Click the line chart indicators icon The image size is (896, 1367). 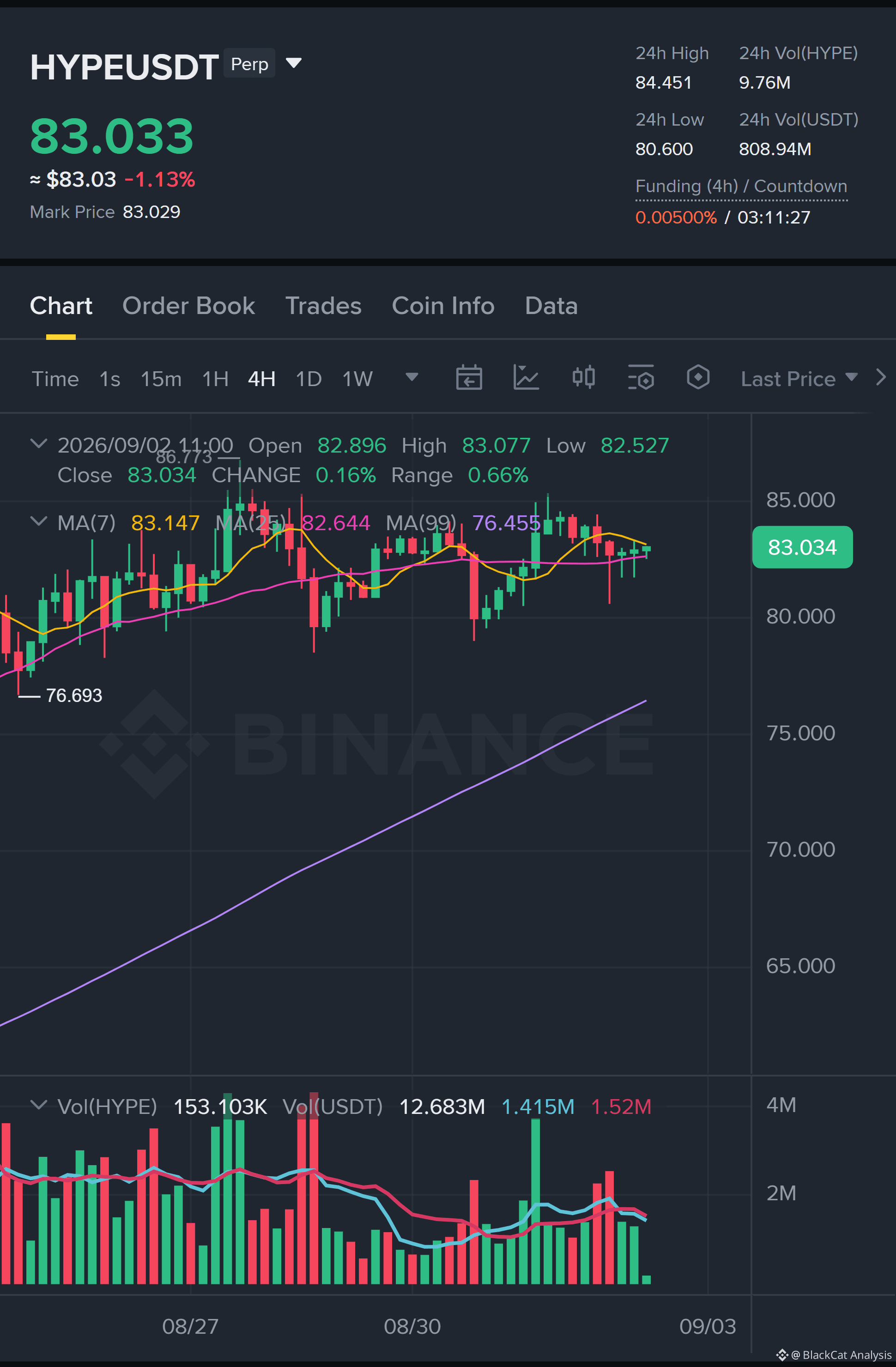526,378
